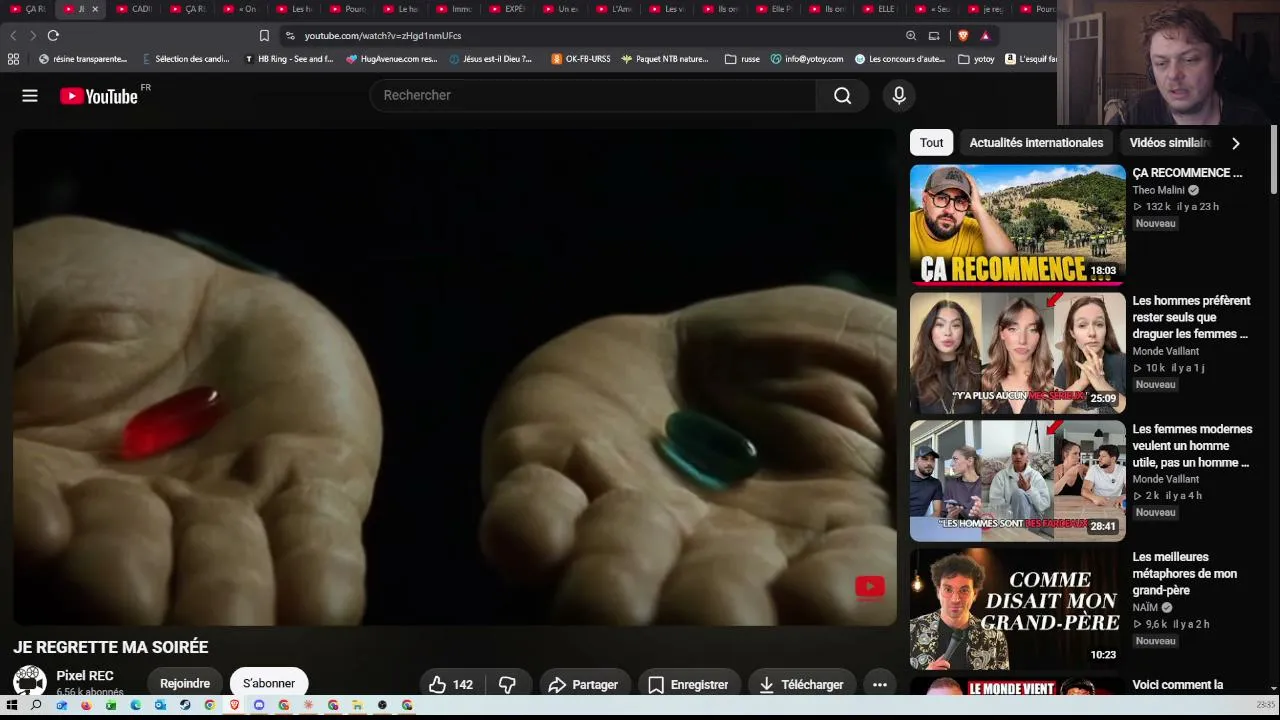
Task: Focus the Rechercher search field
Action: (594, 96)
